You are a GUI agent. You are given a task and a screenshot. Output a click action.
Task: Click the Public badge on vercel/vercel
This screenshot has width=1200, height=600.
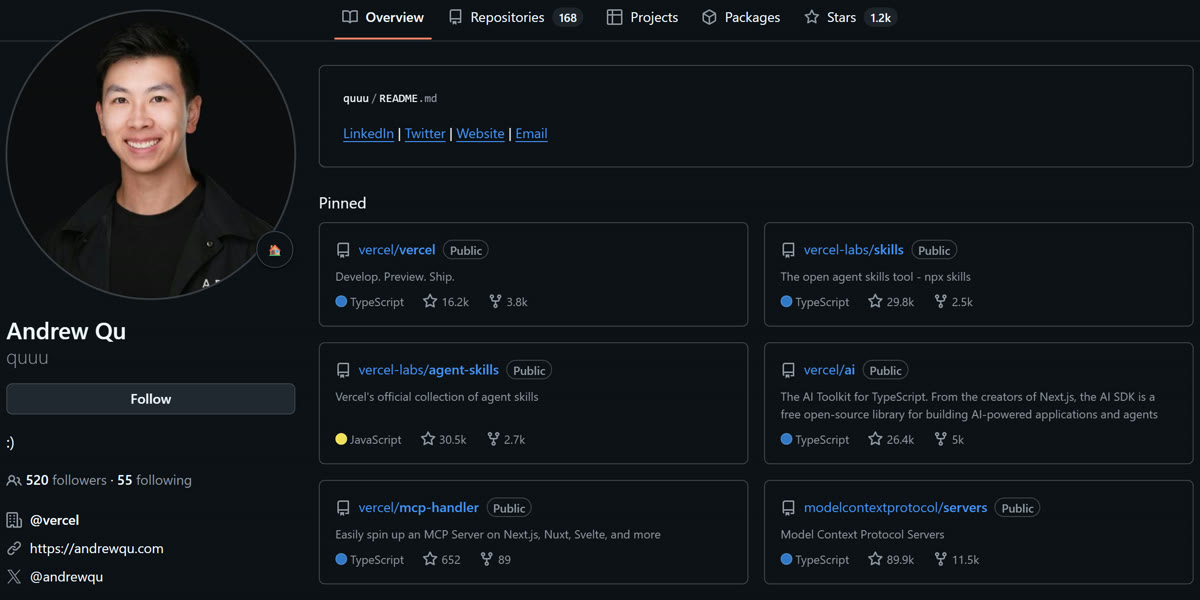466,251
